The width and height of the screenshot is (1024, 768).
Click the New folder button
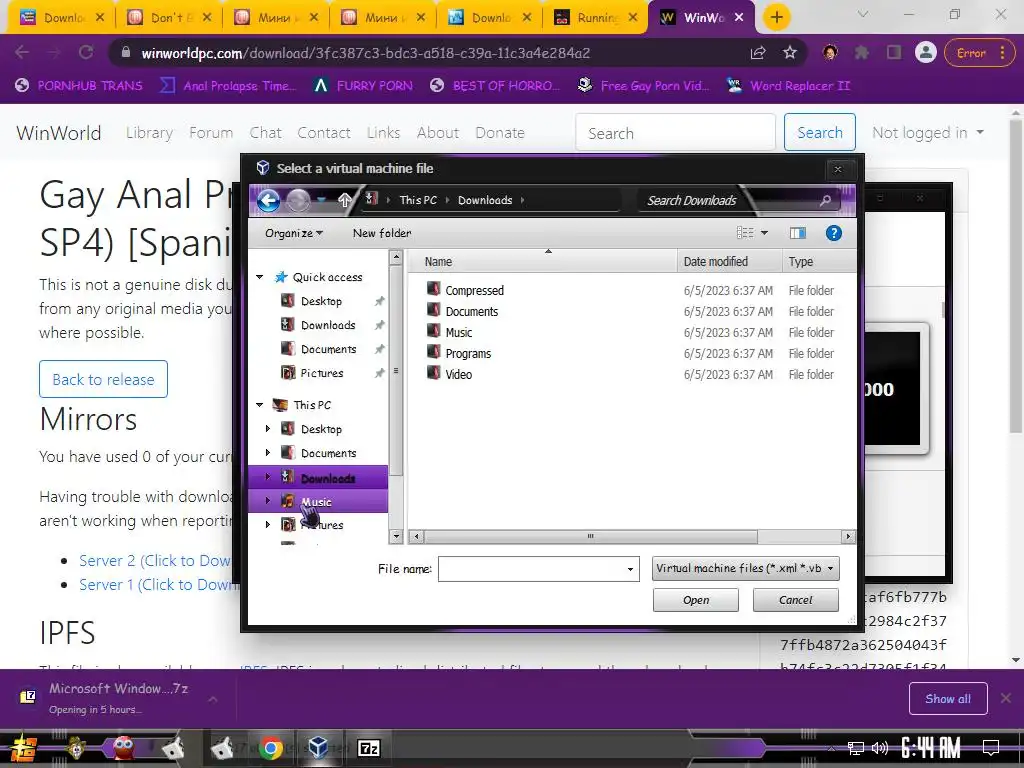coord(382,233)
